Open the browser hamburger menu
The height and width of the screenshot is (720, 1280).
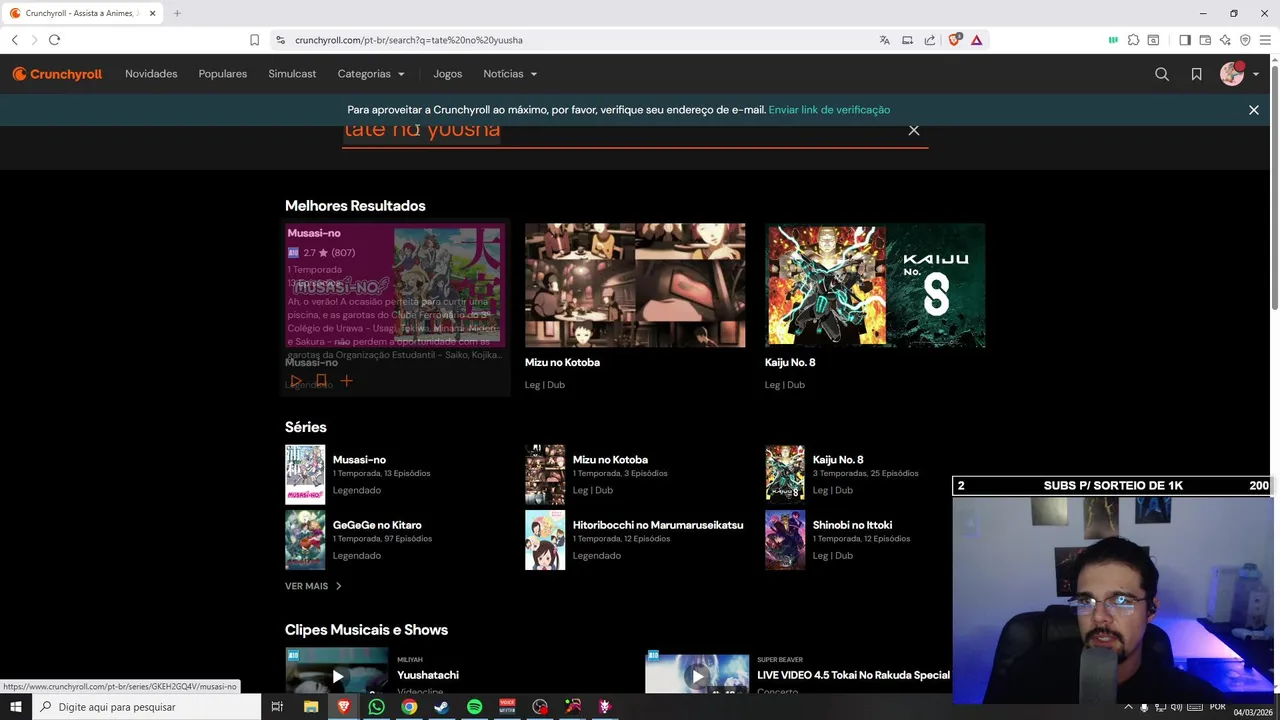tap(1266, 40)
